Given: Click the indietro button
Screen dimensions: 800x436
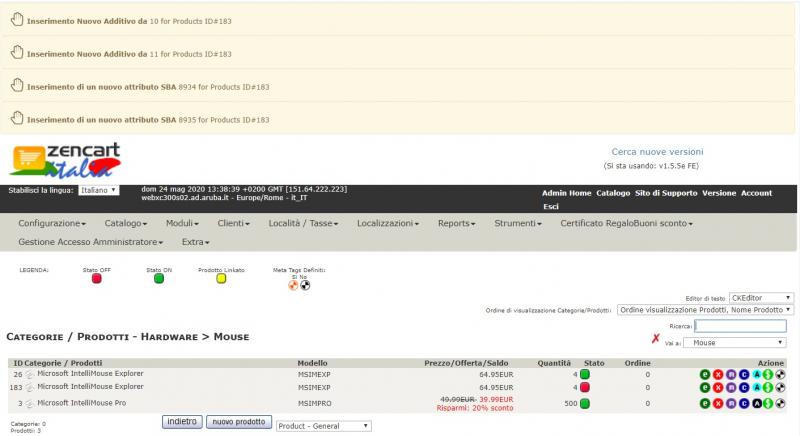Looking at the screenshot, I should tap(182, 422).
